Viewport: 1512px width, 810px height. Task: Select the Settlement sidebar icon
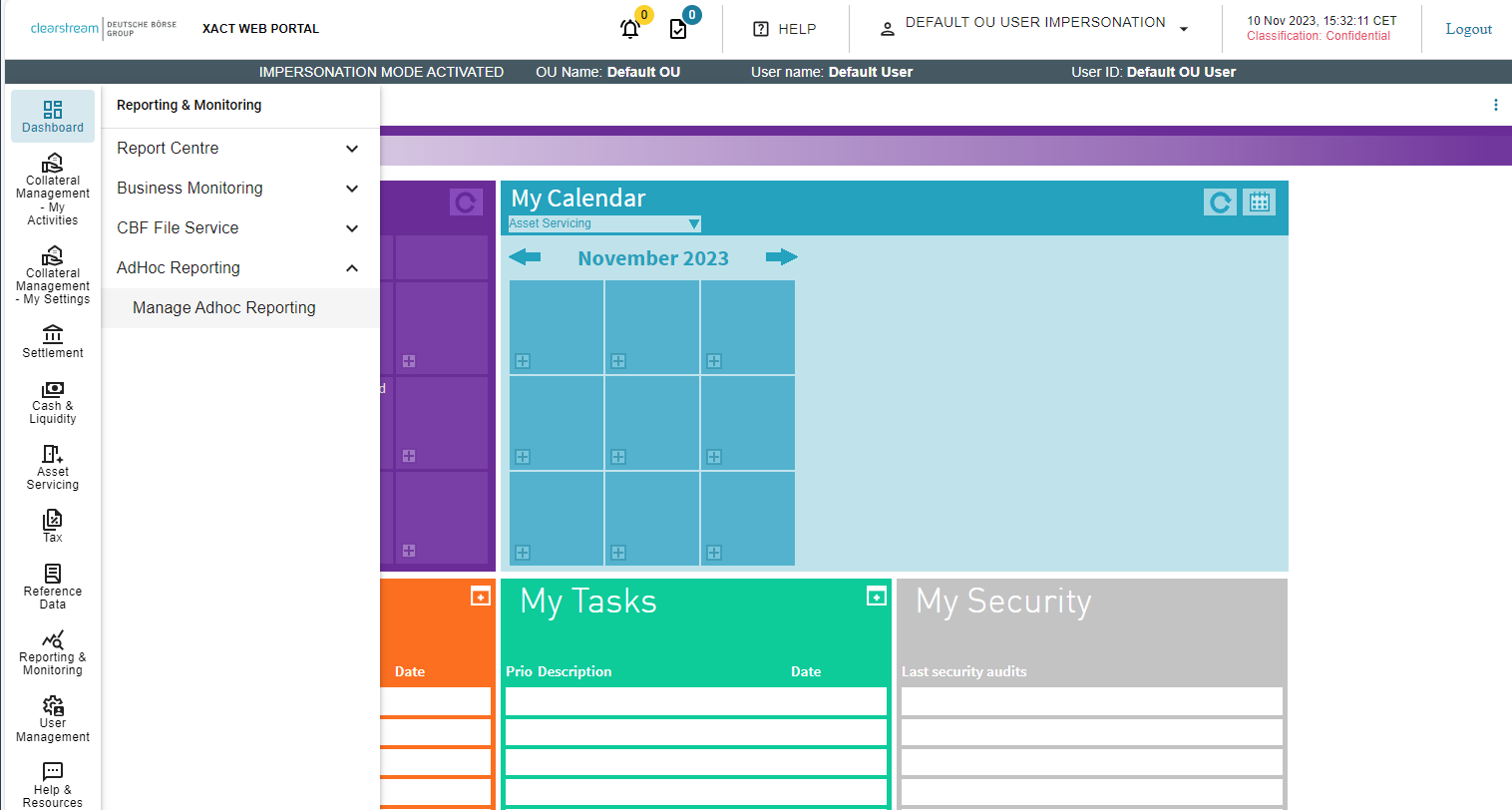52,339
